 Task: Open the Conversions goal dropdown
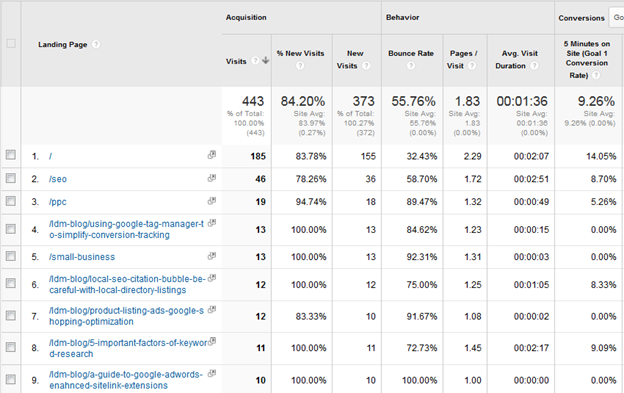(x=616, y=18)
